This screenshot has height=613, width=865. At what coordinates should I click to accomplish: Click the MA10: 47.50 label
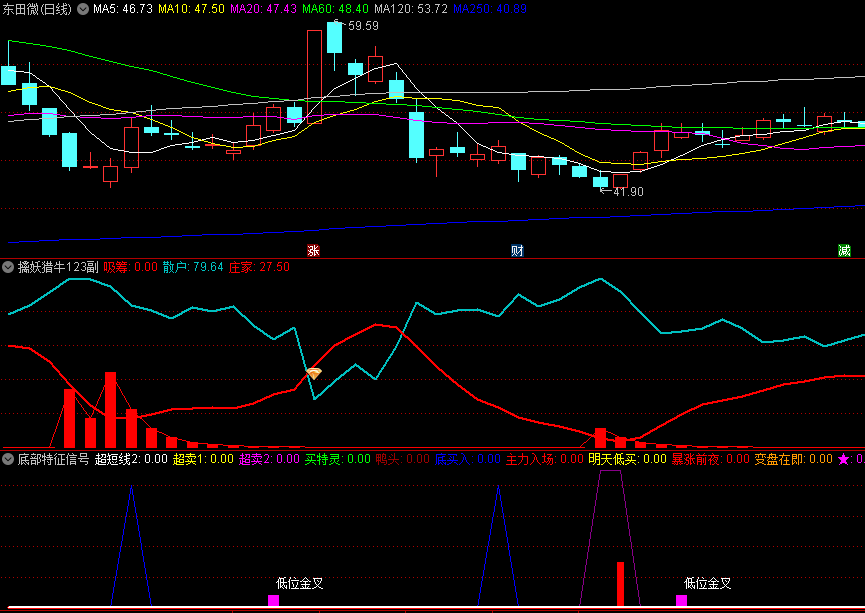(191, 9)
